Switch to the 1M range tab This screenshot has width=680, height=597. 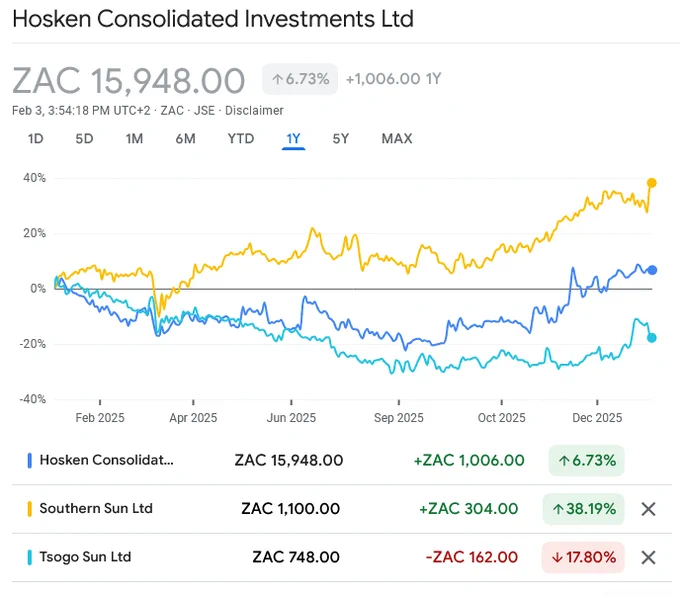pos(134,139)
